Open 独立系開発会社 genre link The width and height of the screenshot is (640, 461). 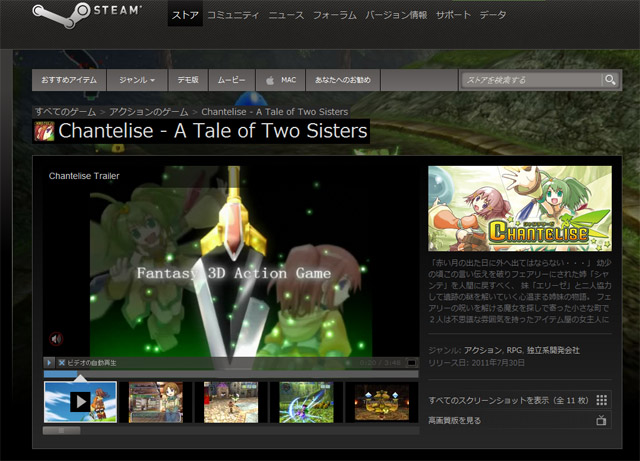553,350
